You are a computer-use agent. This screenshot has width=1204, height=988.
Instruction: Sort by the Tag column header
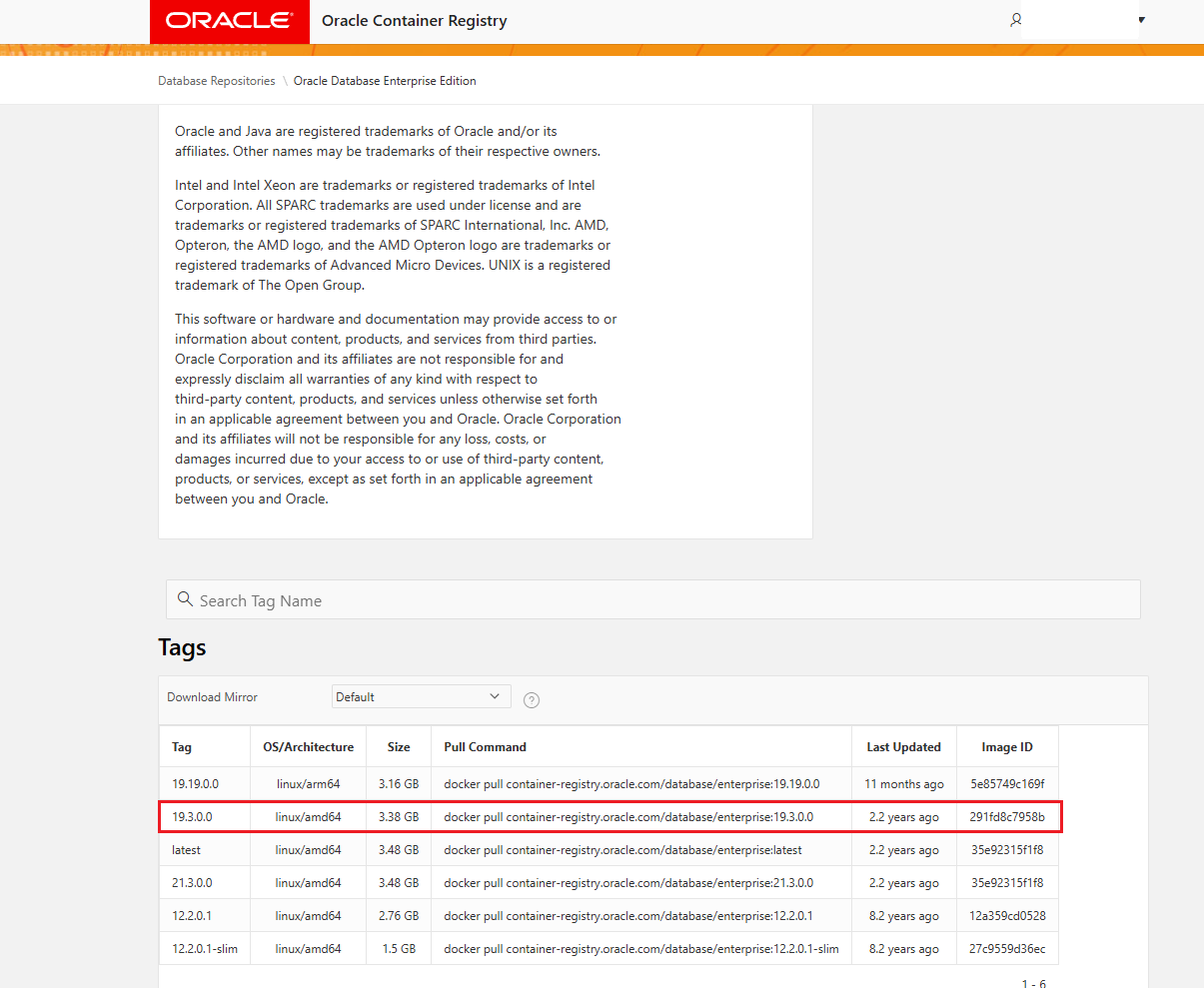tap(182, 747)
